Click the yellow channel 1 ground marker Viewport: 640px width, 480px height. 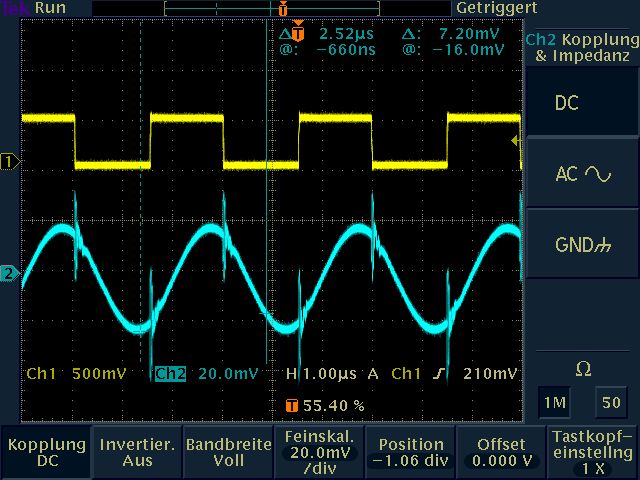pos(10,161)
